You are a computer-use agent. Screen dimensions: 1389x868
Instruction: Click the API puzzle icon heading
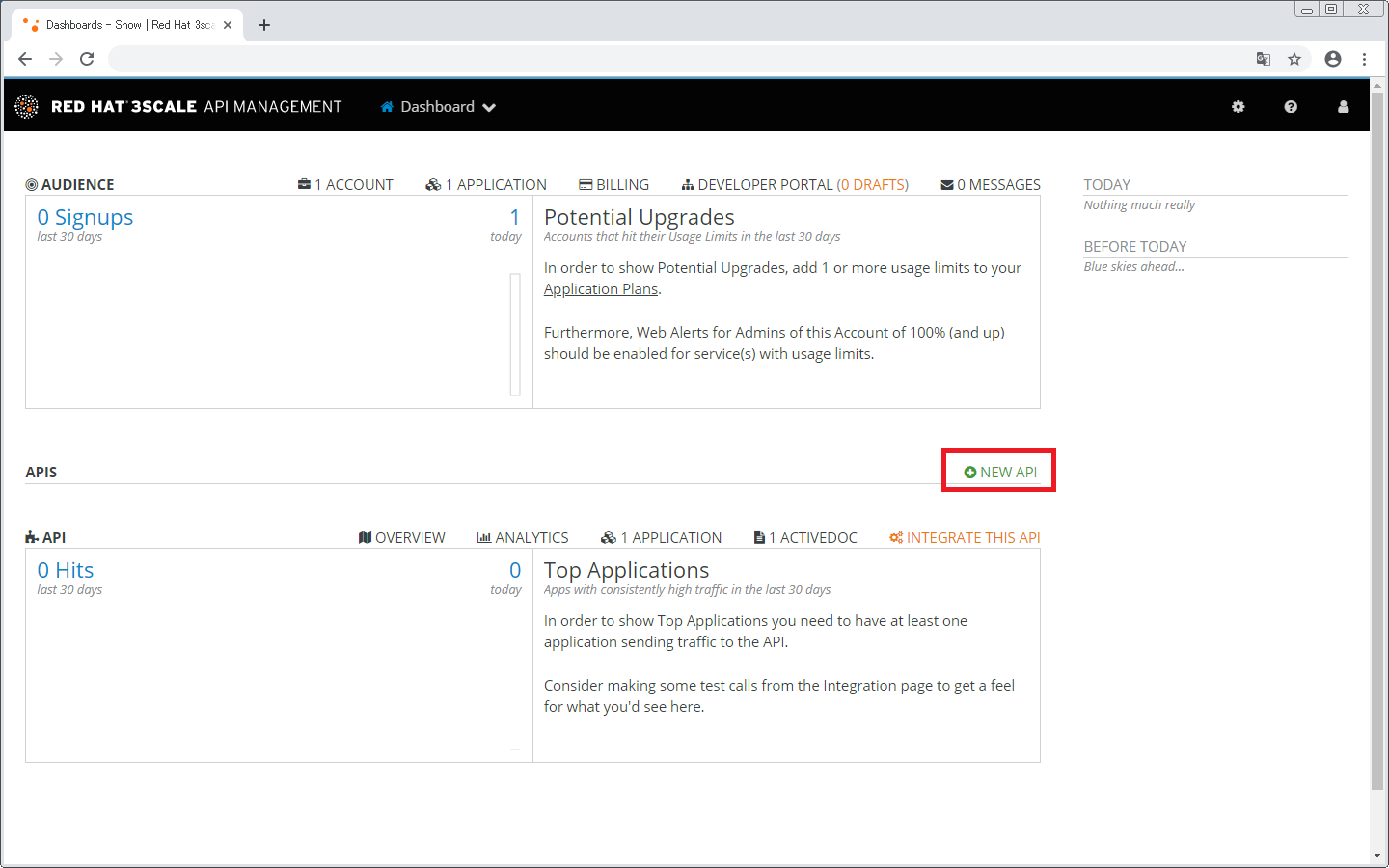[x=32, y=538]
